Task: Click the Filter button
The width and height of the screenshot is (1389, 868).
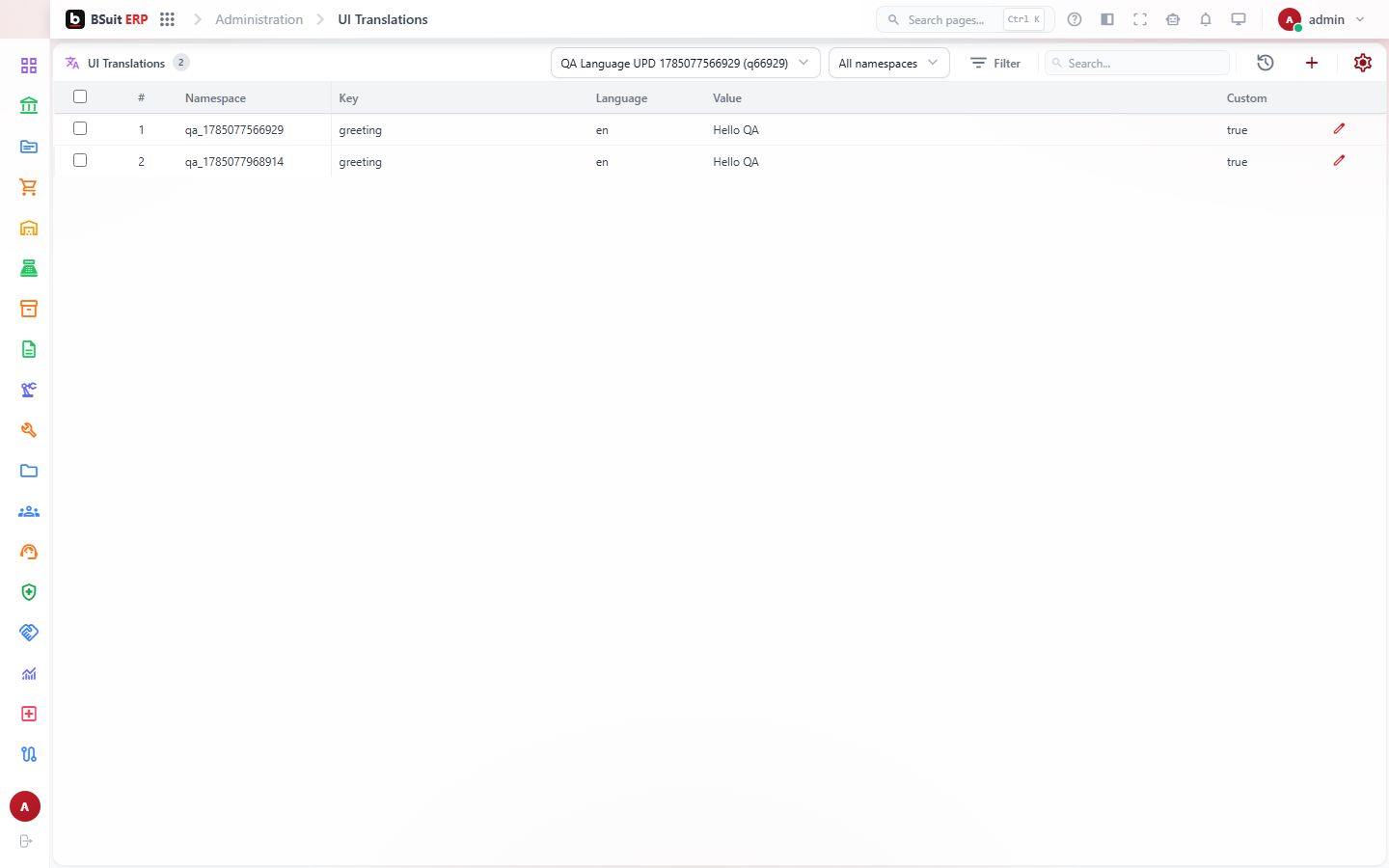Action: [995, 63]
